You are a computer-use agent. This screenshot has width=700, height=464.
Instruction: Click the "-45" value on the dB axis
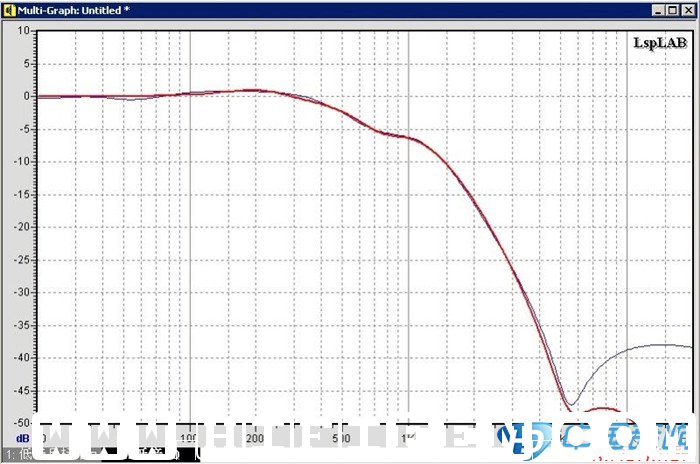(21, 390)
